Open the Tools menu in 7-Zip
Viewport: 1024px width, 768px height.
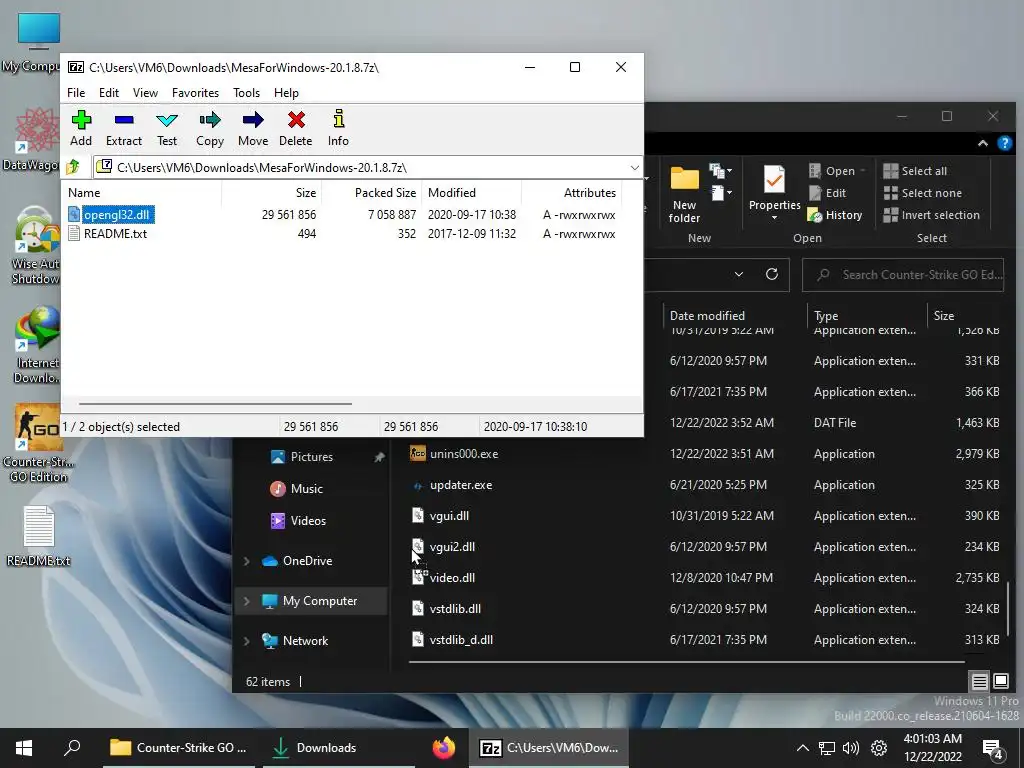(x=246, y=93)
